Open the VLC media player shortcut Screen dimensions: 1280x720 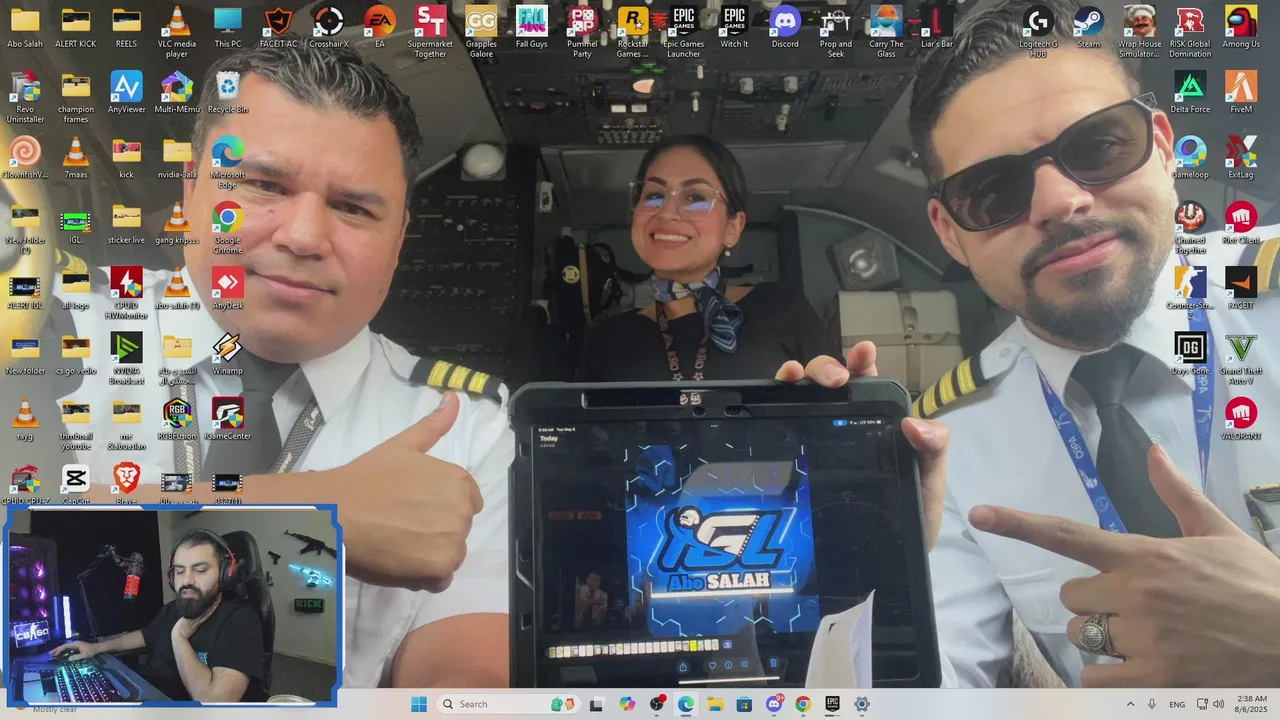(177, 30)
